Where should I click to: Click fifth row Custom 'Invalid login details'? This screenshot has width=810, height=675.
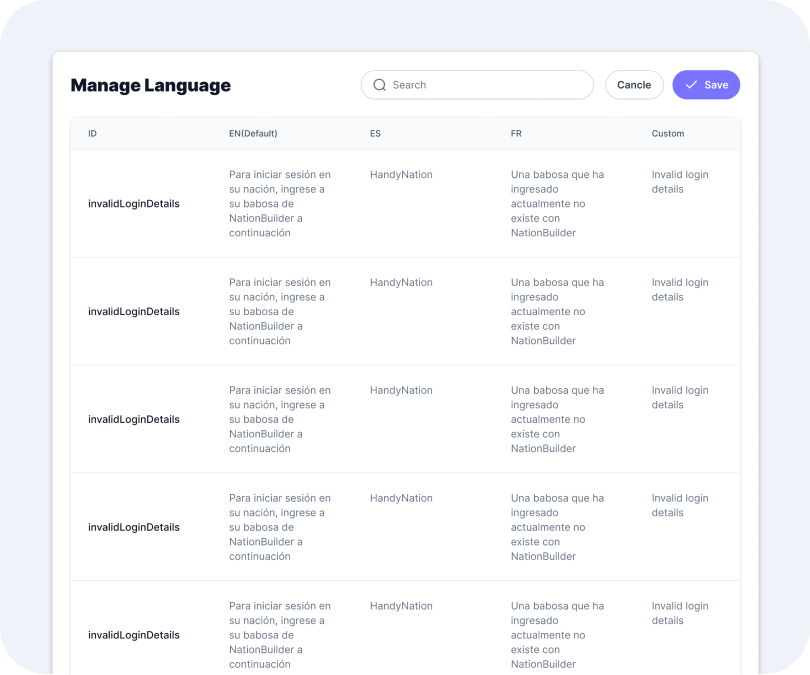pos(680,614)
